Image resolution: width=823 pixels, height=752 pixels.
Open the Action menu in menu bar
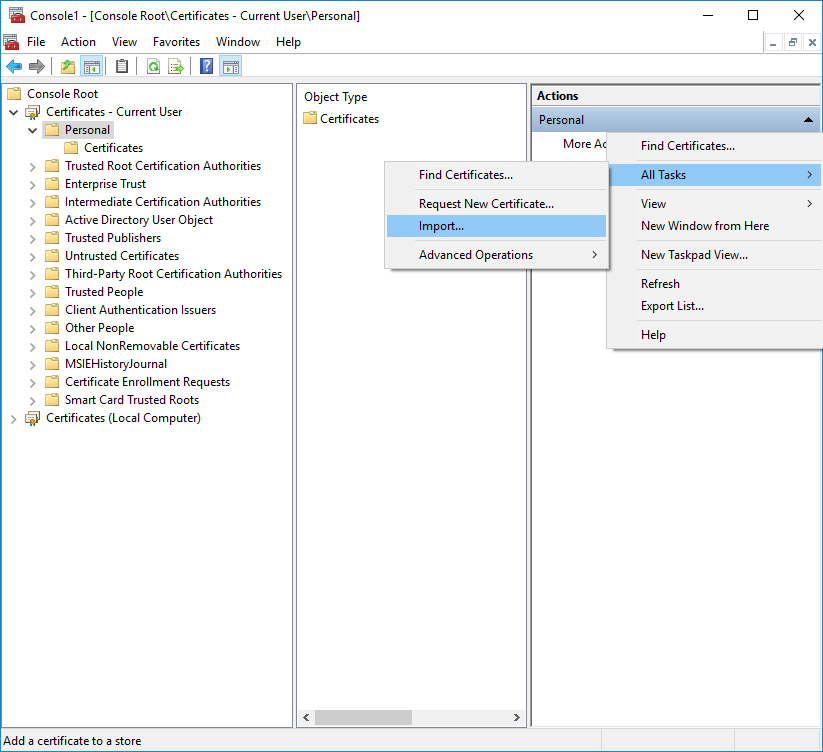tap(78, 42)
